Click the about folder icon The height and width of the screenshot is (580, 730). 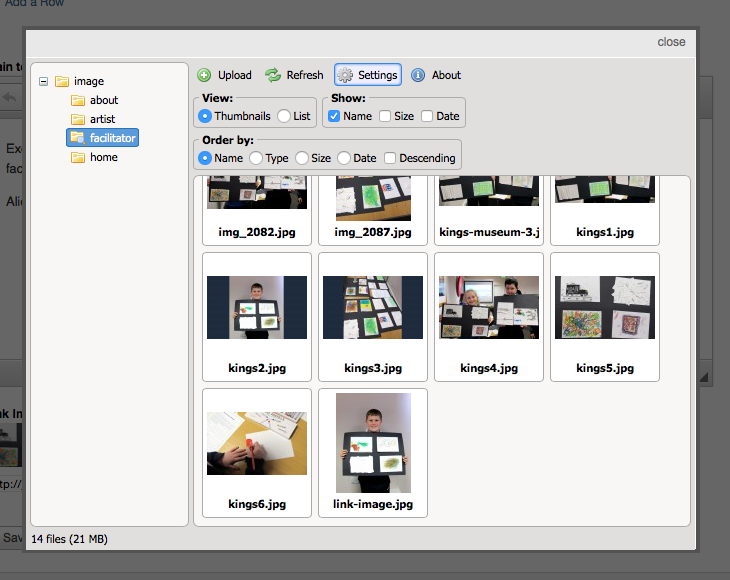click(x=78, y=101)
